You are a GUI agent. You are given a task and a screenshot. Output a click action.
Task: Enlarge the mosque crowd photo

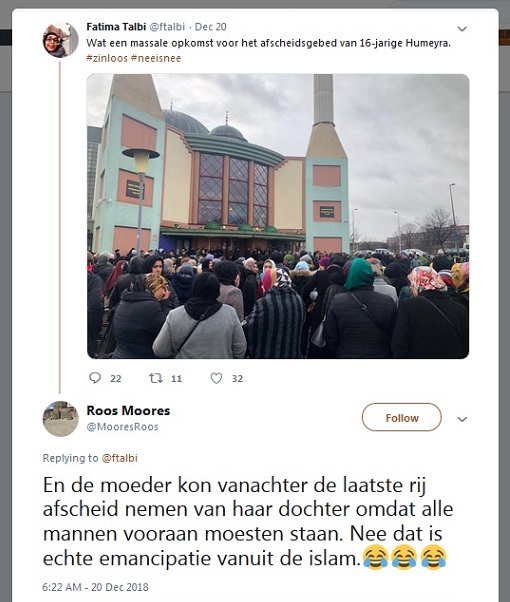point(278,216)
